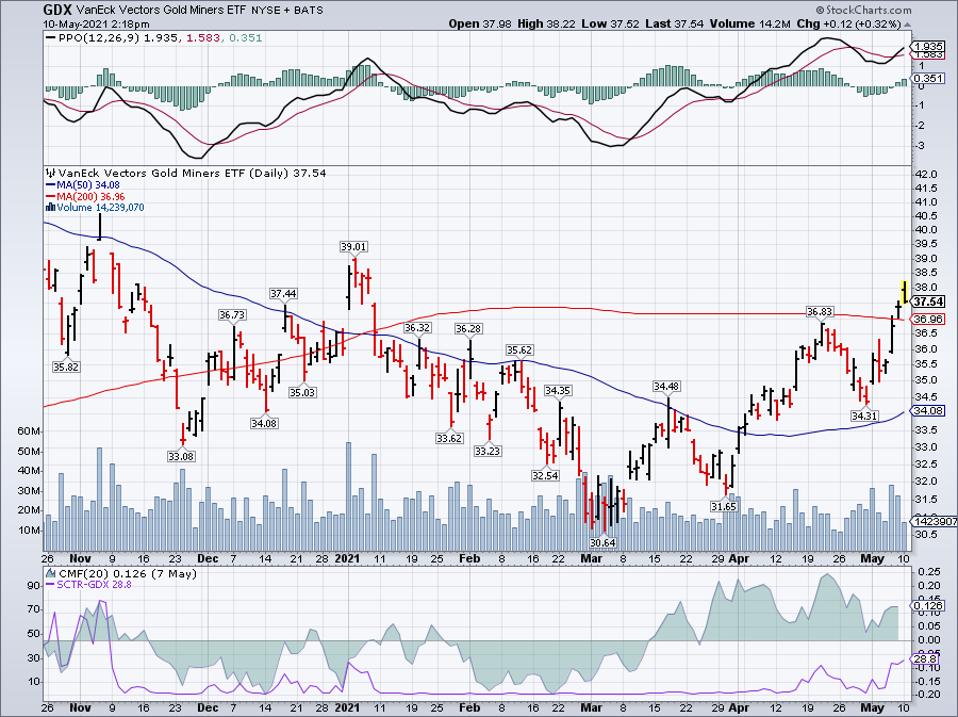Click the price bar icon before 'VanEck Vectors Gold Miners ETF (Daily)'
The image size is (958, 717).
50,173
